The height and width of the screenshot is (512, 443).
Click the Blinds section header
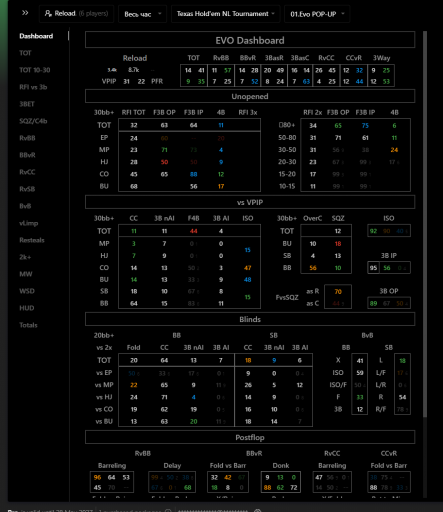click(250, 319)
